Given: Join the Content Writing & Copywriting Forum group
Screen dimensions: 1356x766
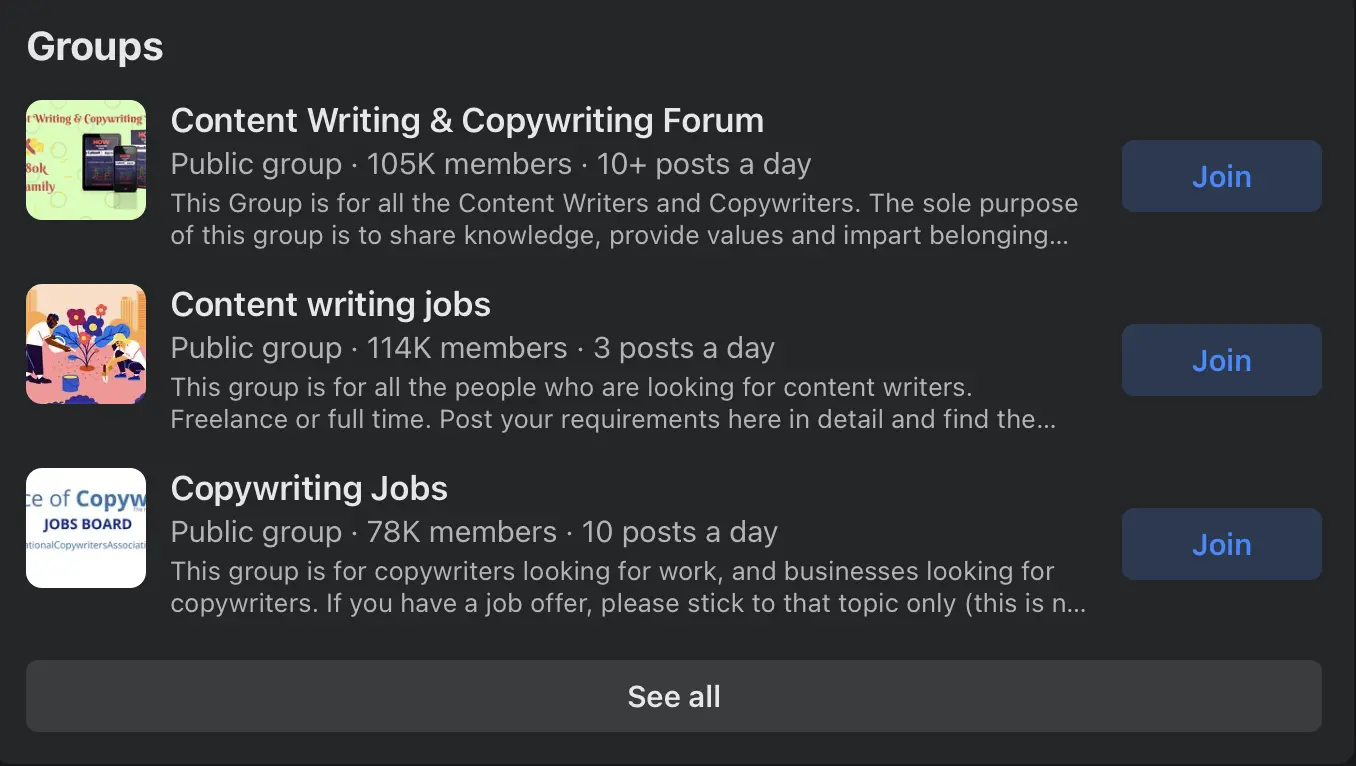Looking at the screenshot, I should [1221, 176].
